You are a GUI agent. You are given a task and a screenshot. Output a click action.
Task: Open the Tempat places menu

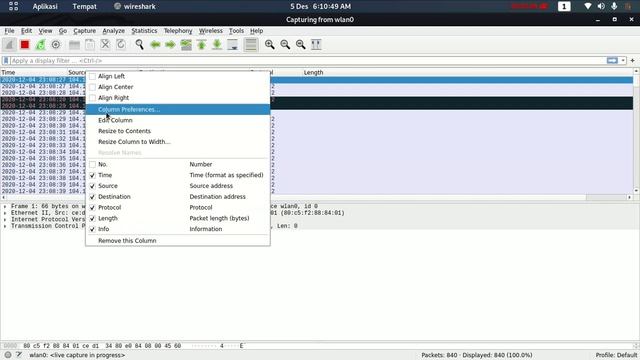[84, 7]
